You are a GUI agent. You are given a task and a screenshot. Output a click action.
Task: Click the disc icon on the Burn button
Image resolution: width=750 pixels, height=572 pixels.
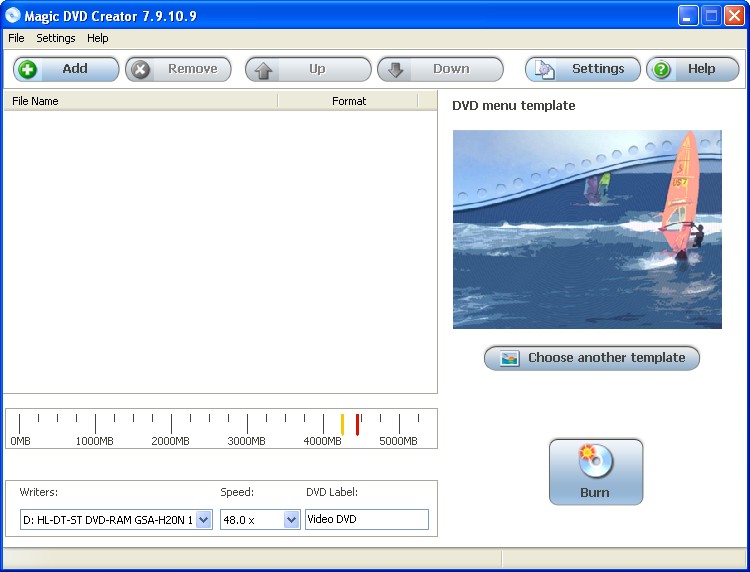595,461
